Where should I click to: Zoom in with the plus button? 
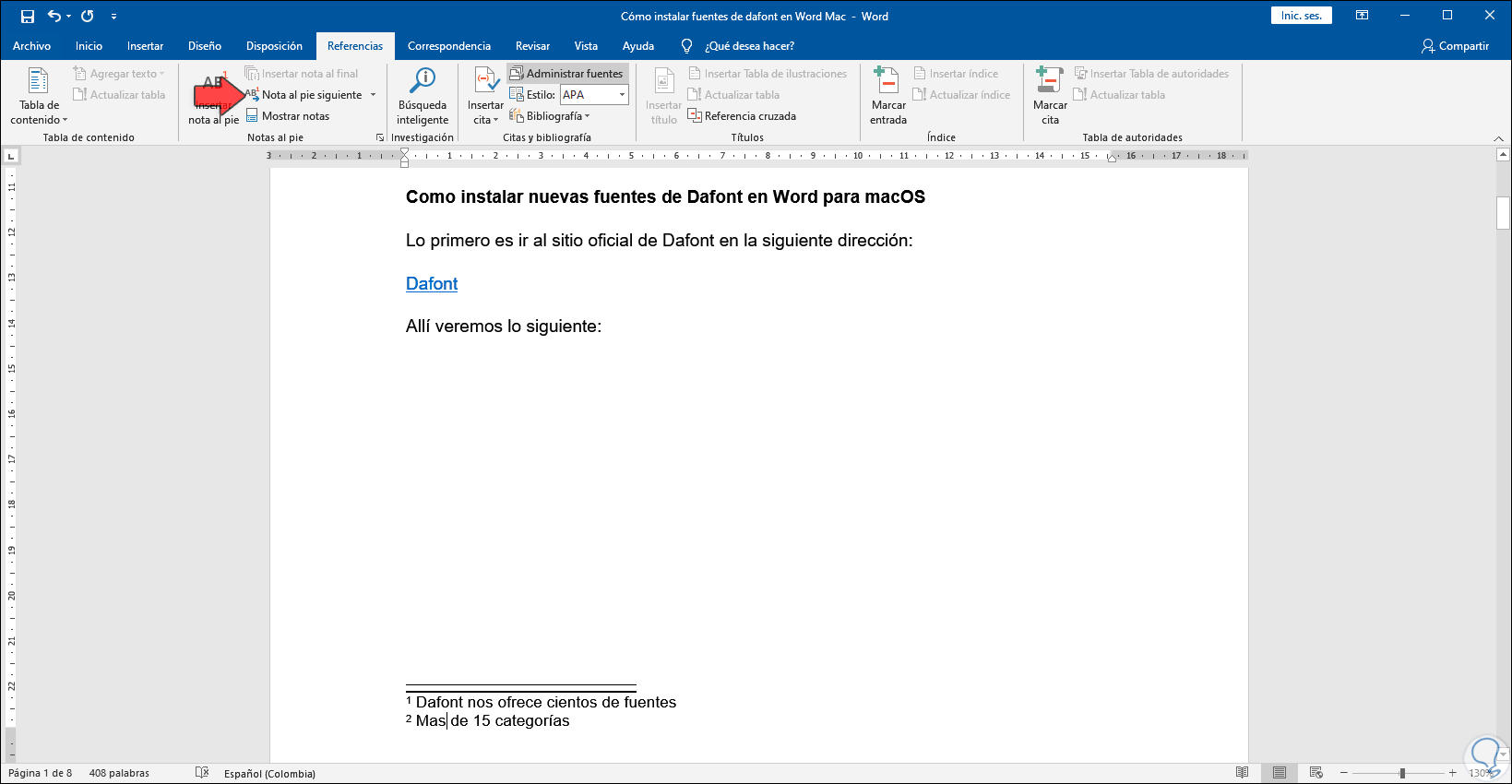click(1453, 773)
